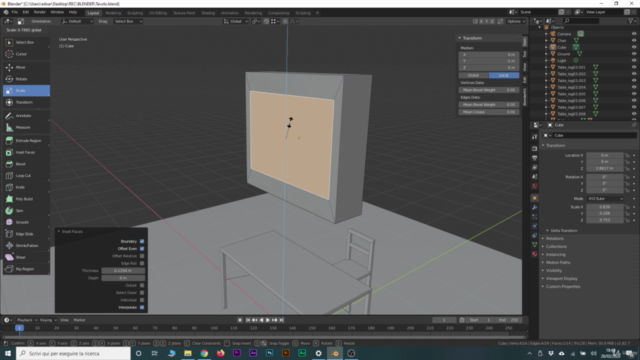Click the Thickness value slider
This screenshot has height=360, width=640.
click(123, 271)
